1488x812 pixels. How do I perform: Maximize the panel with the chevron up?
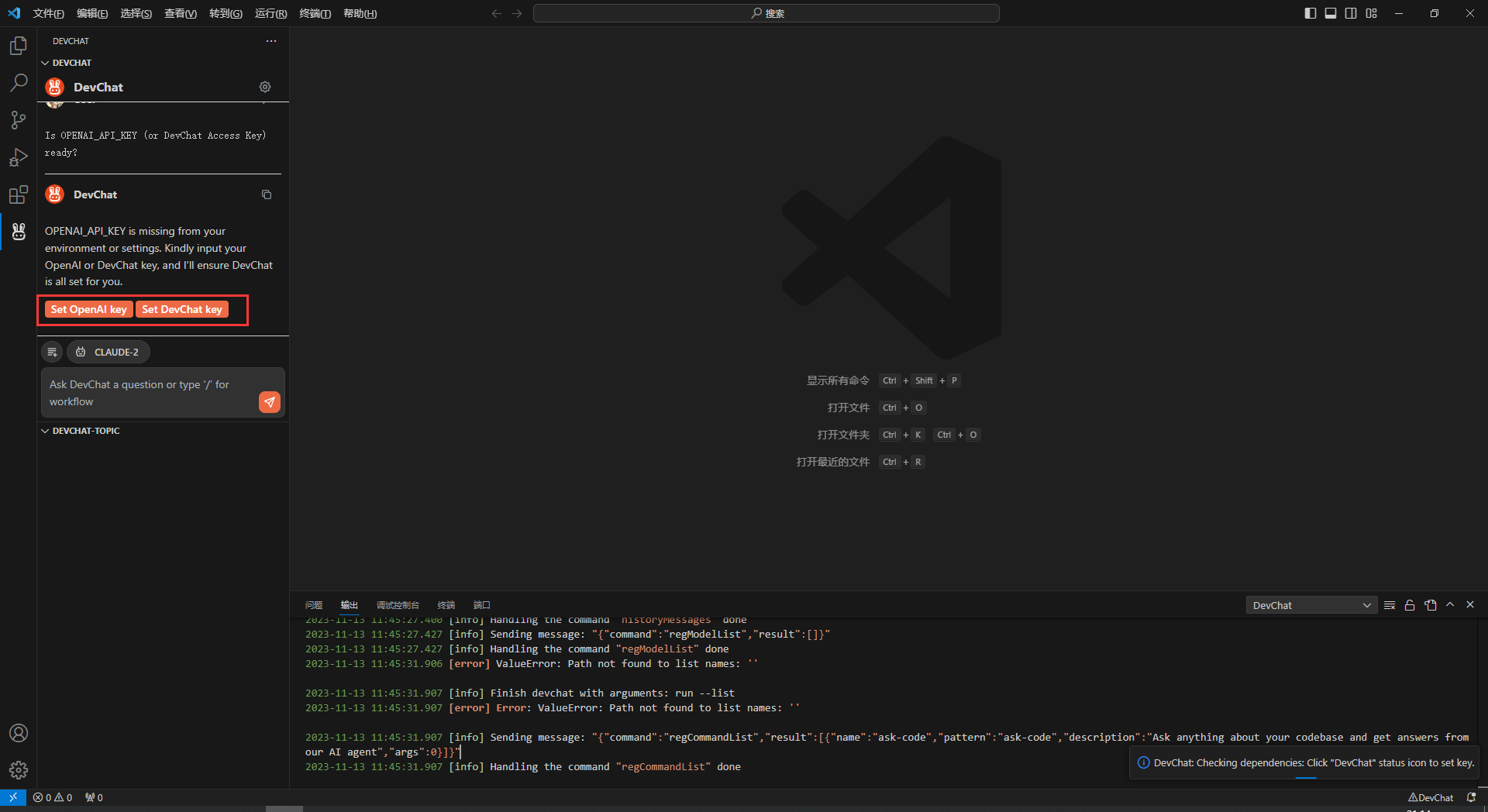[x=1450, y=604]
